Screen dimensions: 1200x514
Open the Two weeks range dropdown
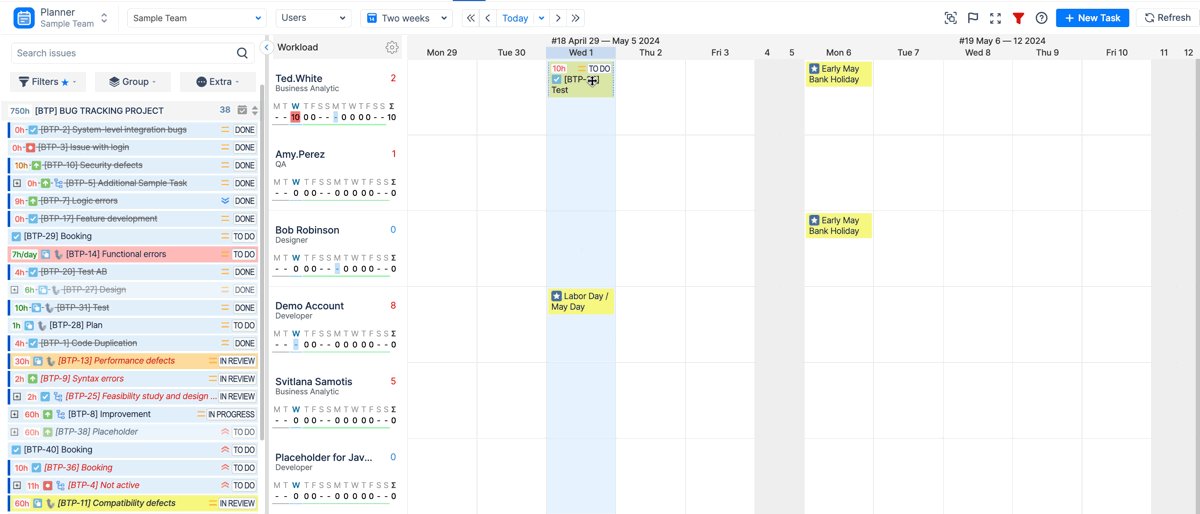coord(406,18)
